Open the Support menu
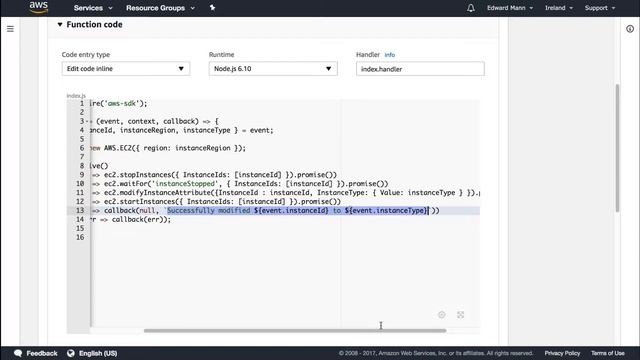Image resolution: width=640 pixels, height=360 pixels. click(600, 8)
